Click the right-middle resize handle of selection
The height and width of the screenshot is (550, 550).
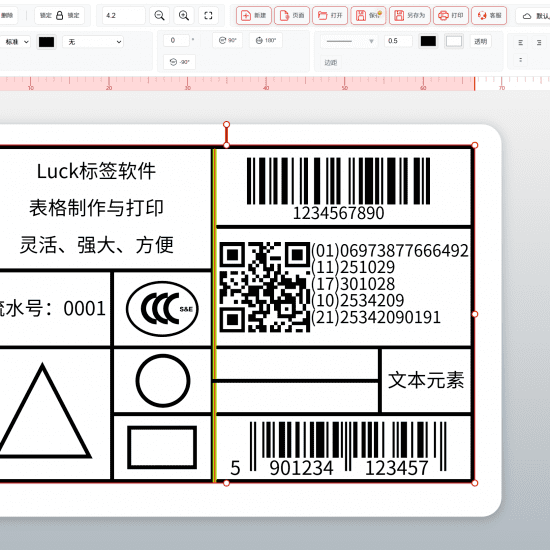(x=475, y=314)
